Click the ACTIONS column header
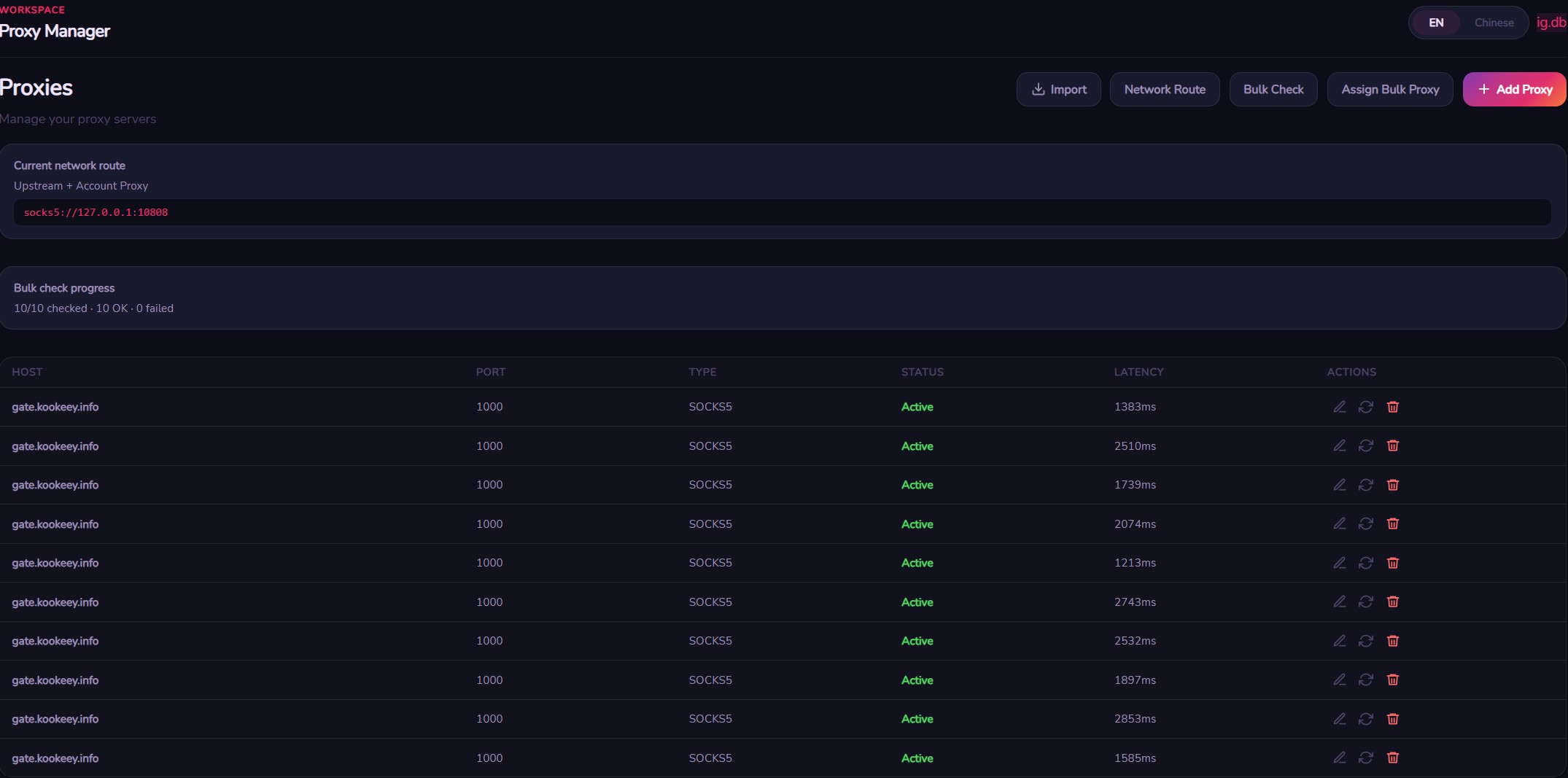 click(x=1351, y=372)
